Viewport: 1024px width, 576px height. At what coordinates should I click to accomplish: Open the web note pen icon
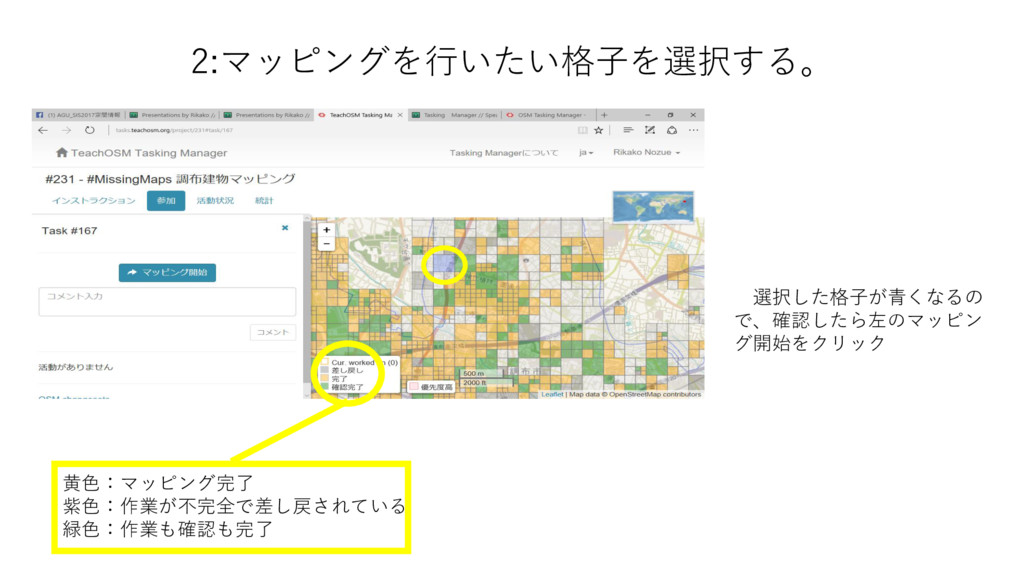650,130
